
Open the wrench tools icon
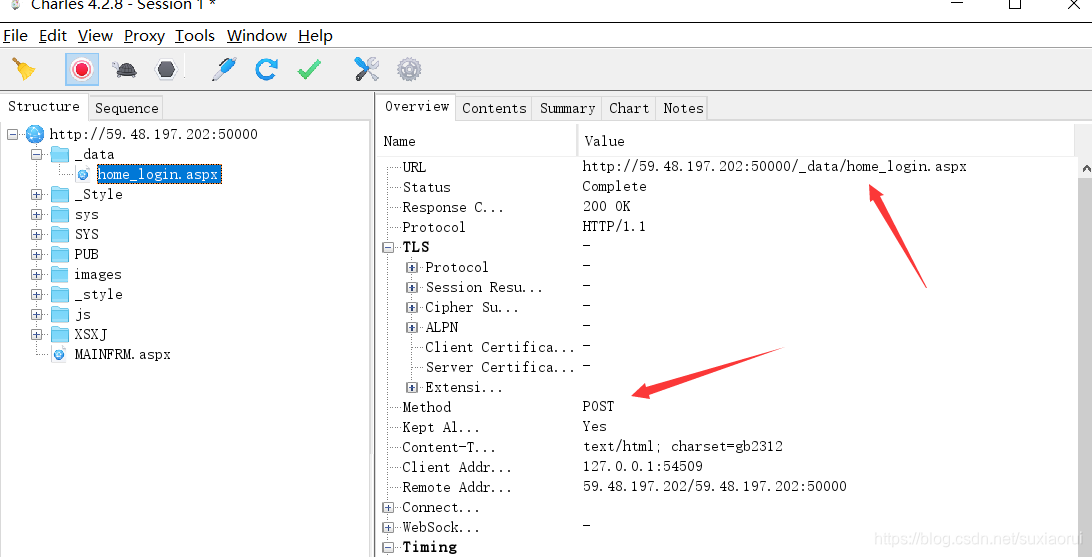pos(366,69)
